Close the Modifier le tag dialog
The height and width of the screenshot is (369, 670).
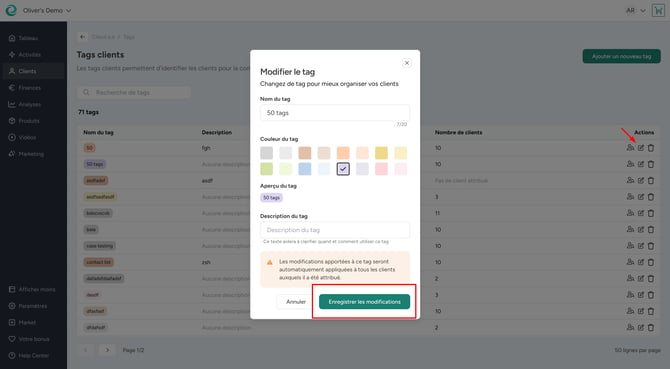pyautogui.click(x=407, y=63)
